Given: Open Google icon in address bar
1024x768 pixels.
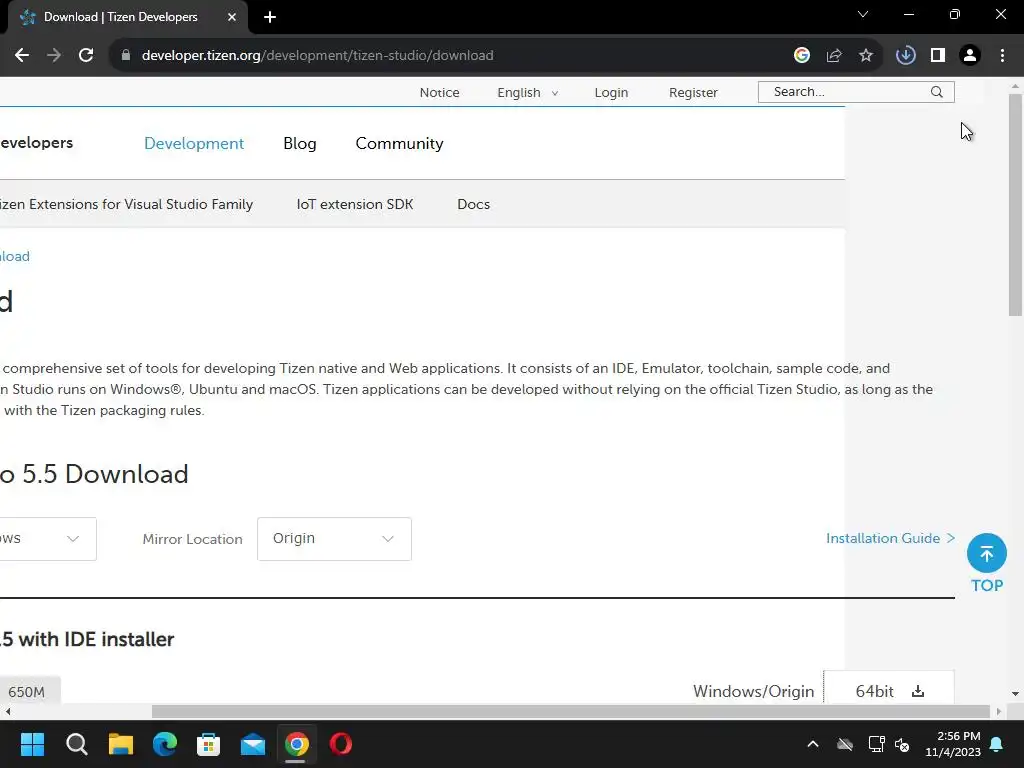Looking at the screenshot, I should tap(802, 56).
